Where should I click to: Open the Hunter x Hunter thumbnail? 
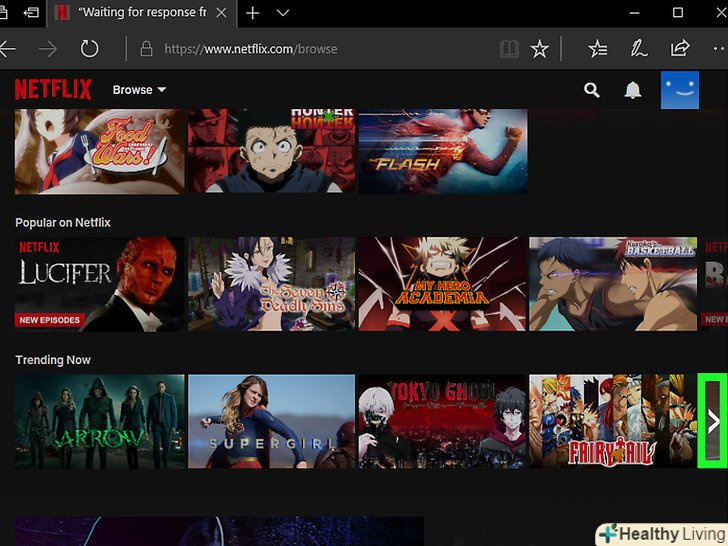(x=272, y=151)
